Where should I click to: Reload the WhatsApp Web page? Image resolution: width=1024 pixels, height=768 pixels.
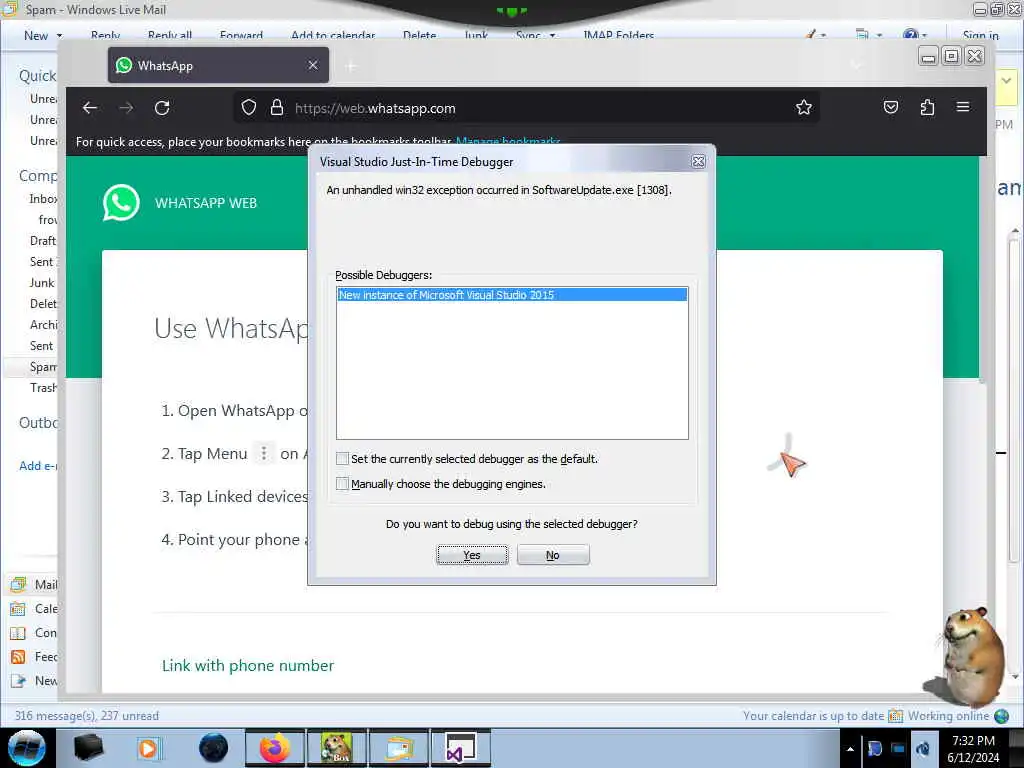tap(162, 108)
